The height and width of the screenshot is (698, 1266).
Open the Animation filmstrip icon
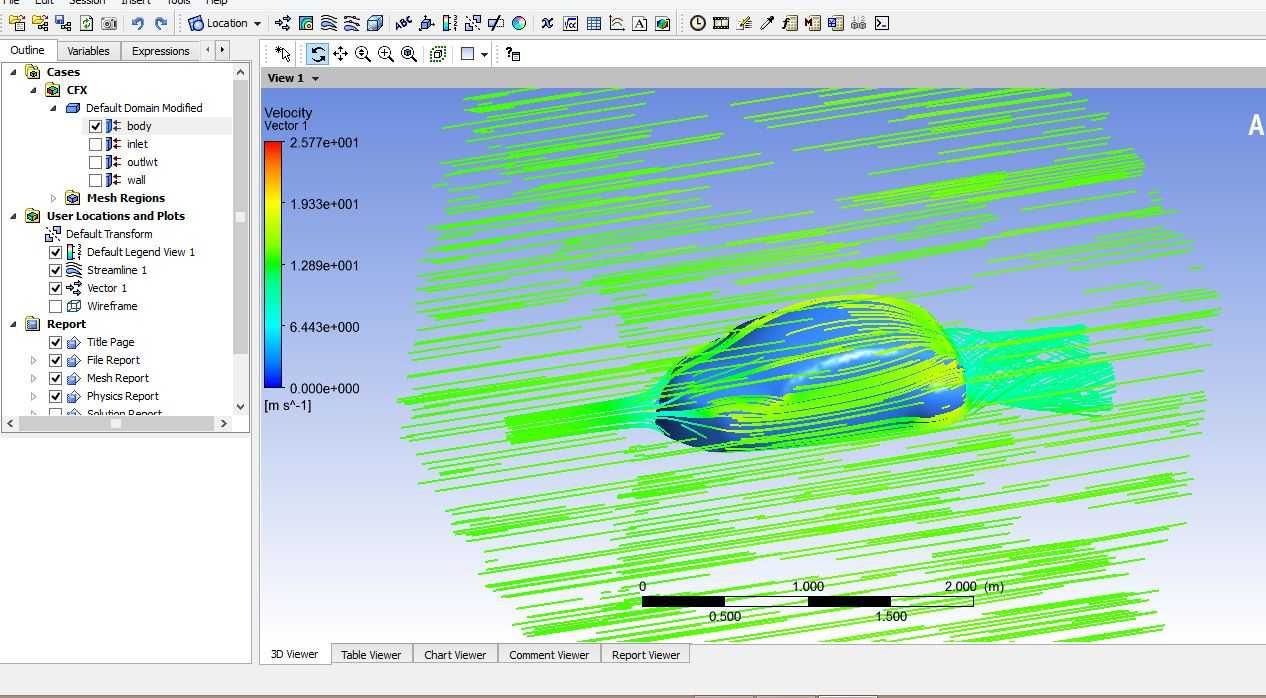[x=720, y=23]
